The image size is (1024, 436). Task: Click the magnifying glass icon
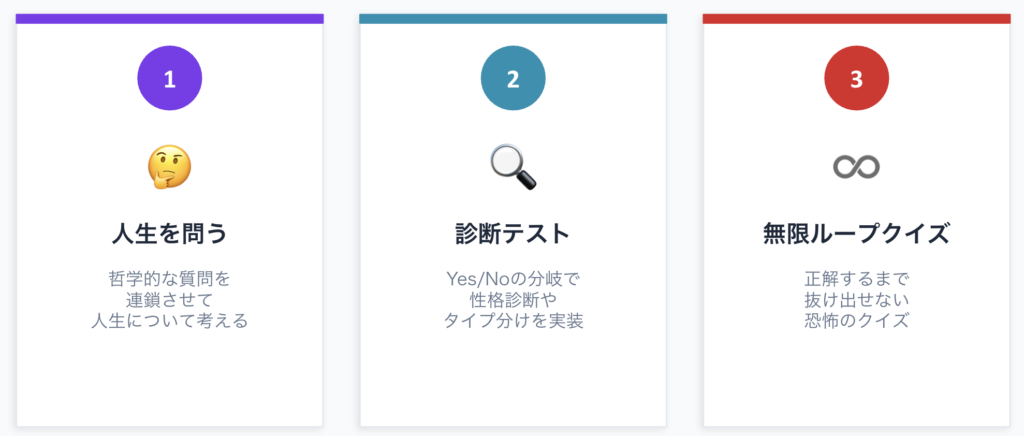pyautogui.click(x=513, y=167)
